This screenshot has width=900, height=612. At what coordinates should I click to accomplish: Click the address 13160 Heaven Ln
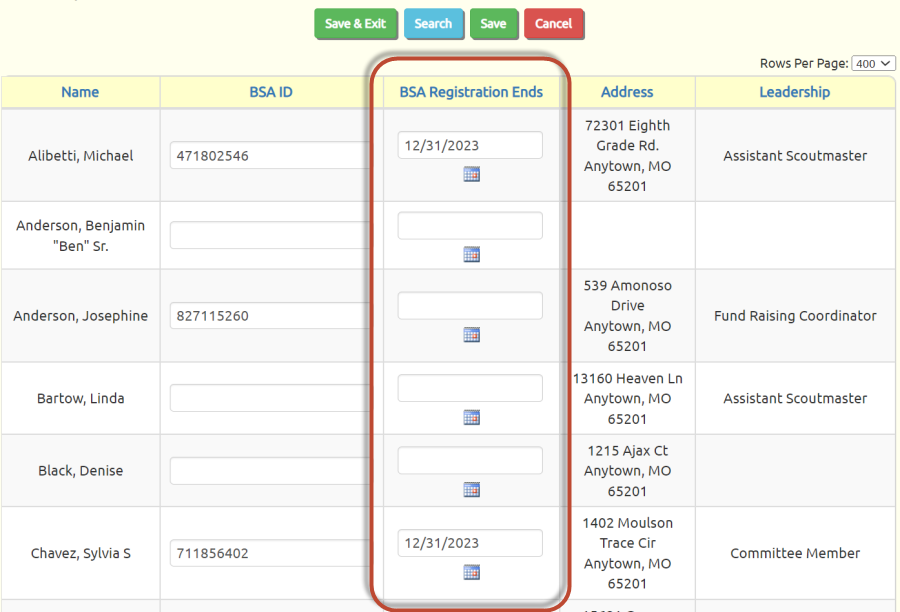pyautogui.click(x=627, y=398)
